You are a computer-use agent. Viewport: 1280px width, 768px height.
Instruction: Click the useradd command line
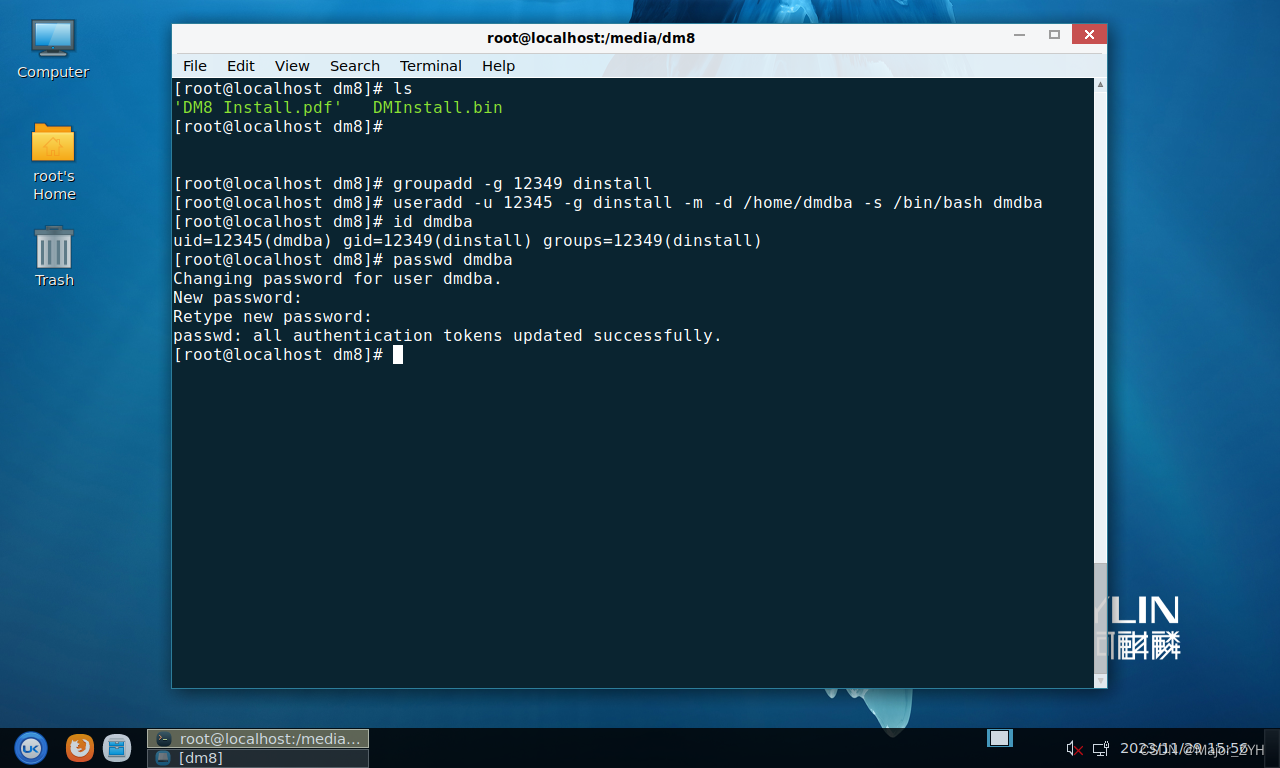(608, 203)
